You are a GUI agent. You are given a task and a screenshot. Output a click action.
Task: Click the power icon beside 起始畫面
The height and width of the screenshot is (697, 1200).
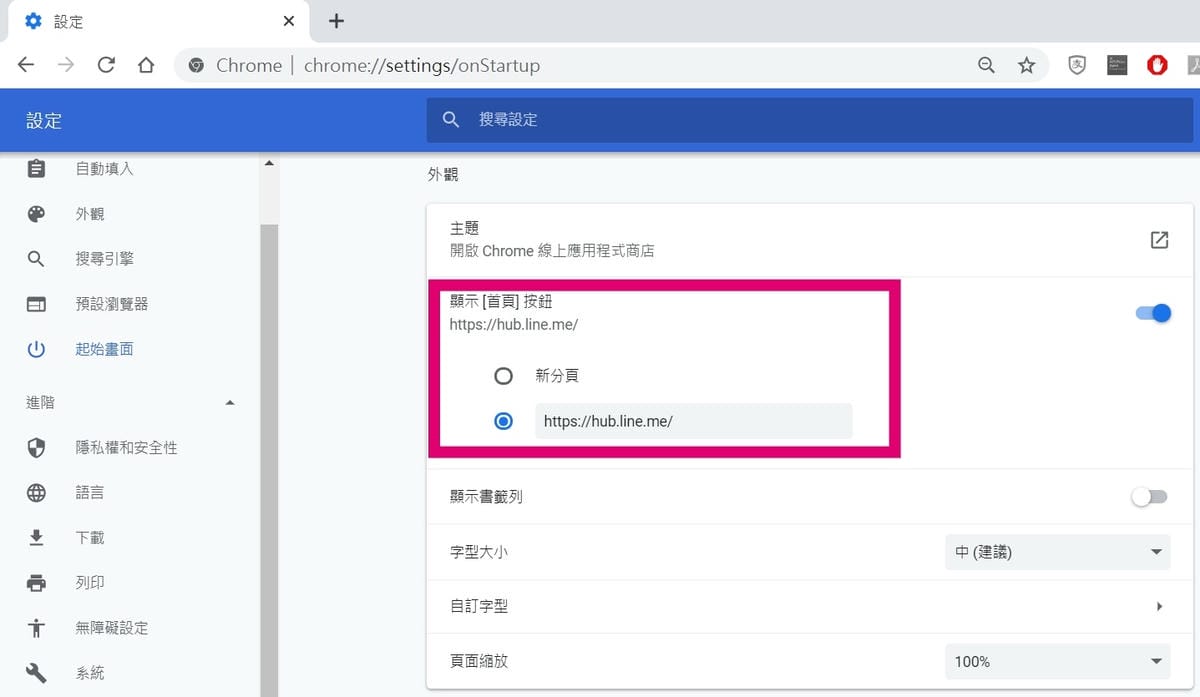pos(36,349)
